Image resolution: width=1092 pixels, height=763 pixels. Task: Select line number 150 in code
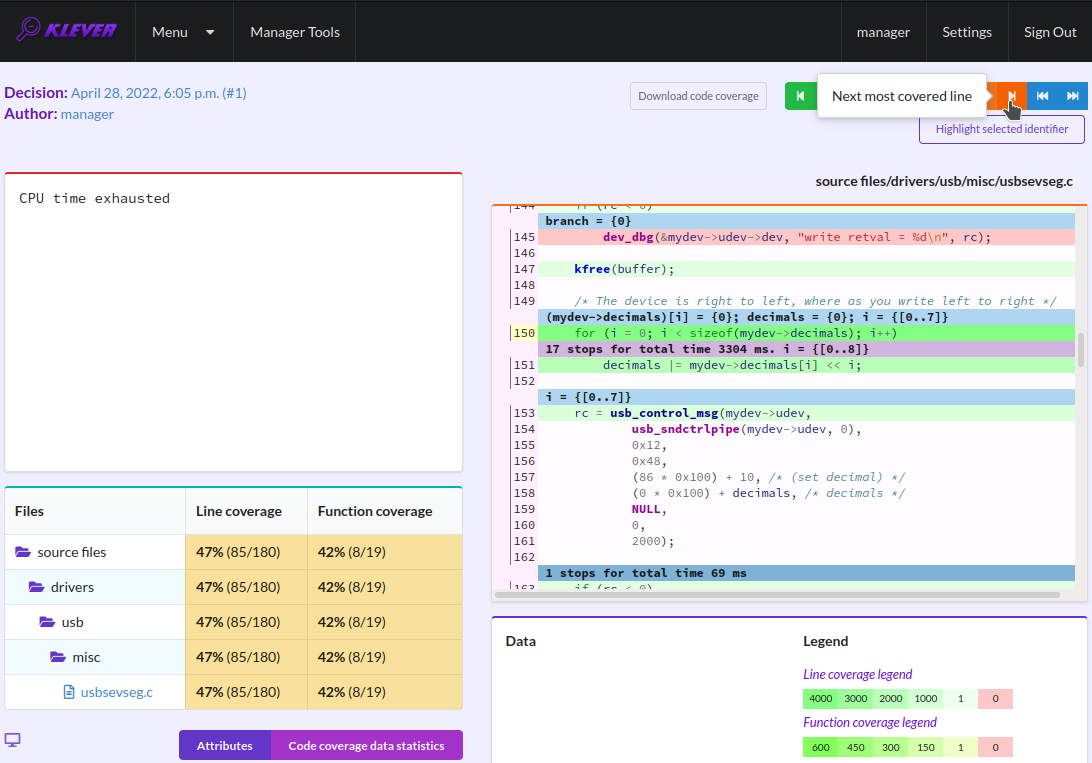[524, 333]
